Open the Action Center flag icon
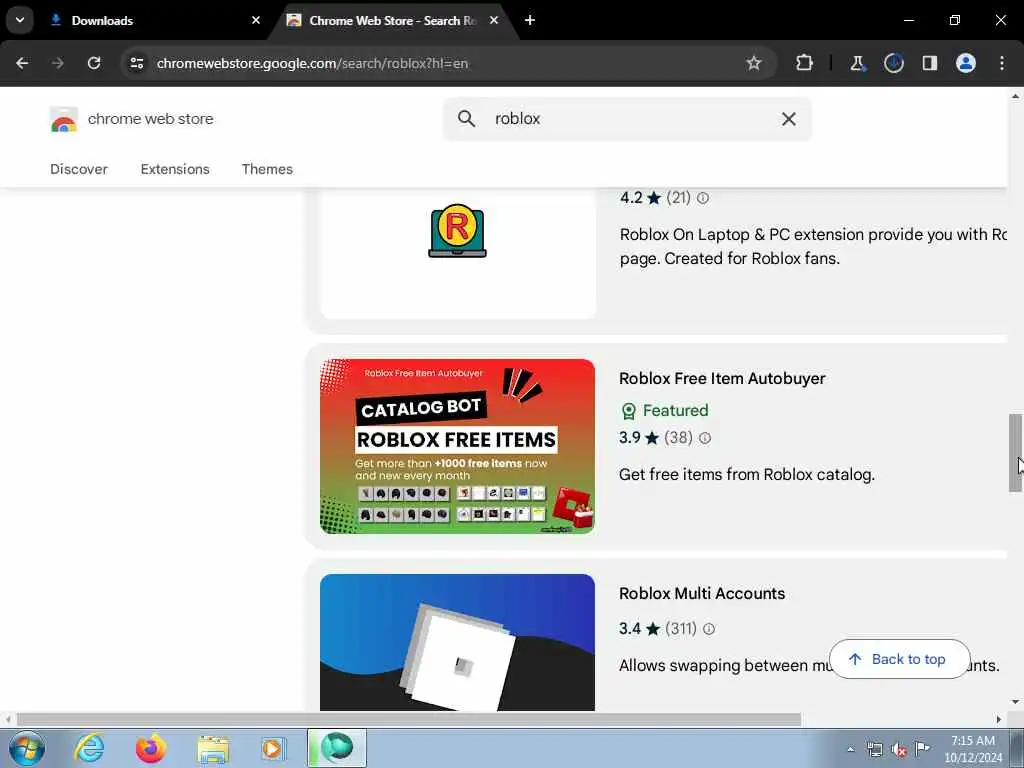Image resolution: width=1024 pixels, height=768 pixels. pyautogui.click(x=922, y=748)
